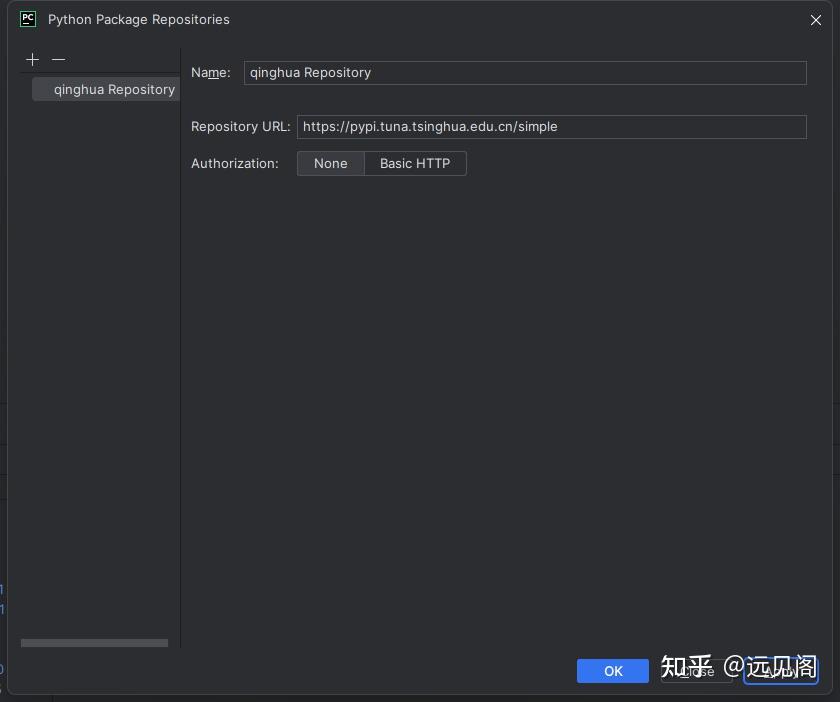This screenshot has width=840, height=702.
Task: Close the Python Package Repositories dialog with X
Action: click(816, 20)
